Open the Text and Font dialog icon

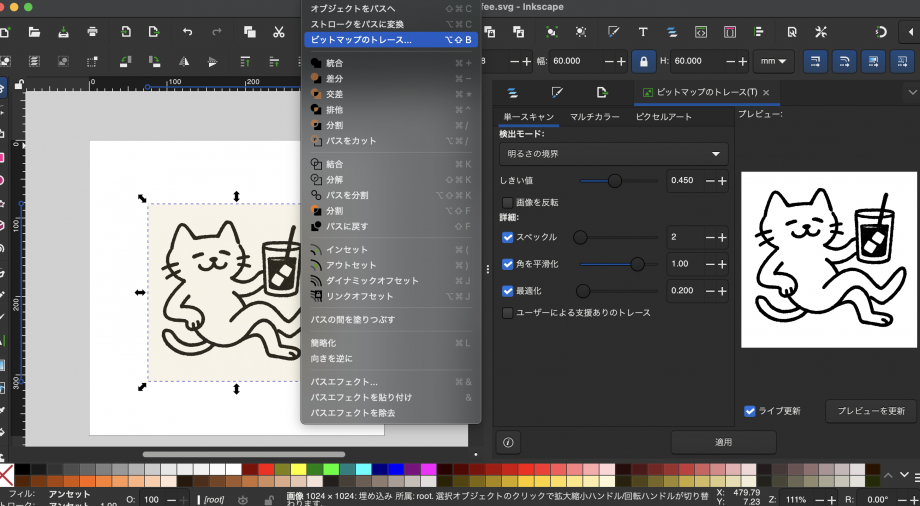tap(642, 32)
